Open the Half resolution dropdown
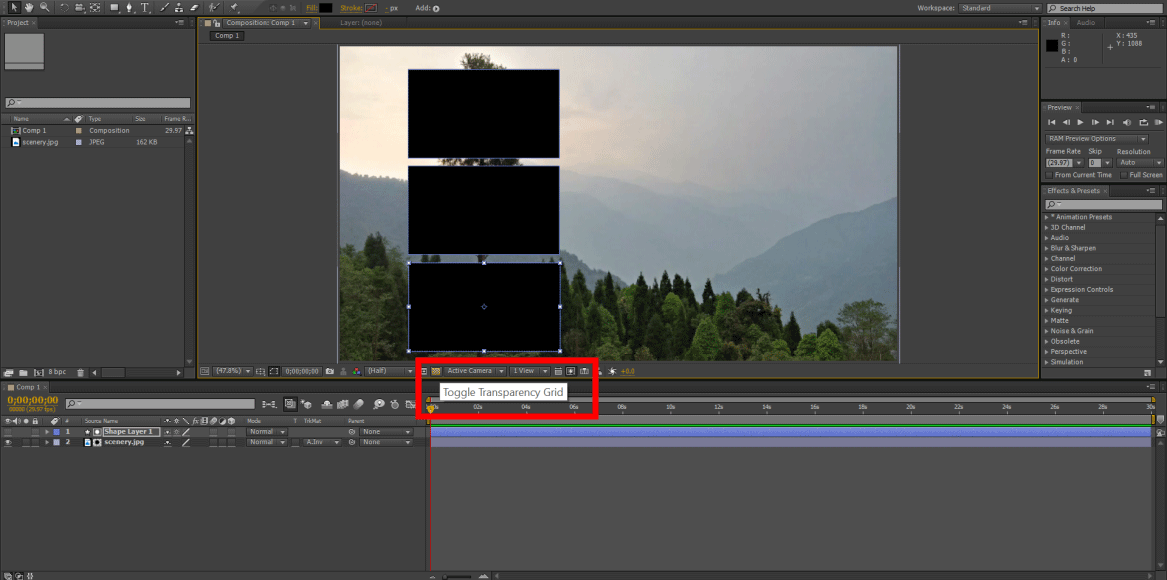1167x580 pixels. coord(389,371)
